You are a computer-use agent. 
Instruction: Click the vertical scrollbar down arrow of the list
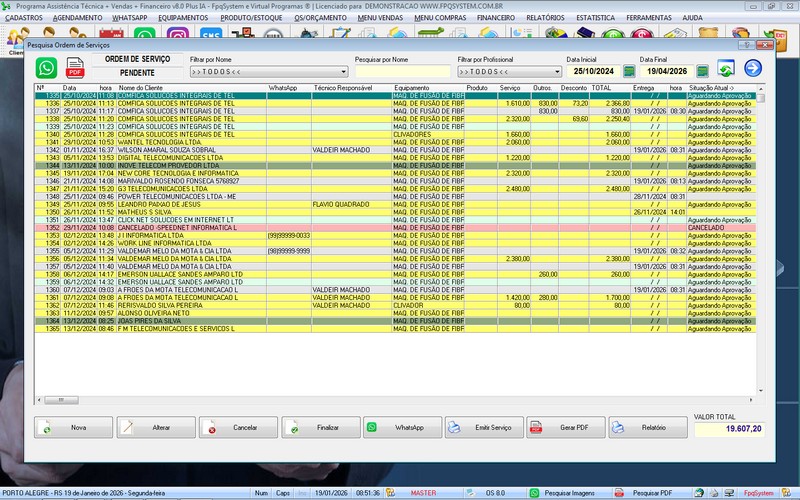click(761, 391)
